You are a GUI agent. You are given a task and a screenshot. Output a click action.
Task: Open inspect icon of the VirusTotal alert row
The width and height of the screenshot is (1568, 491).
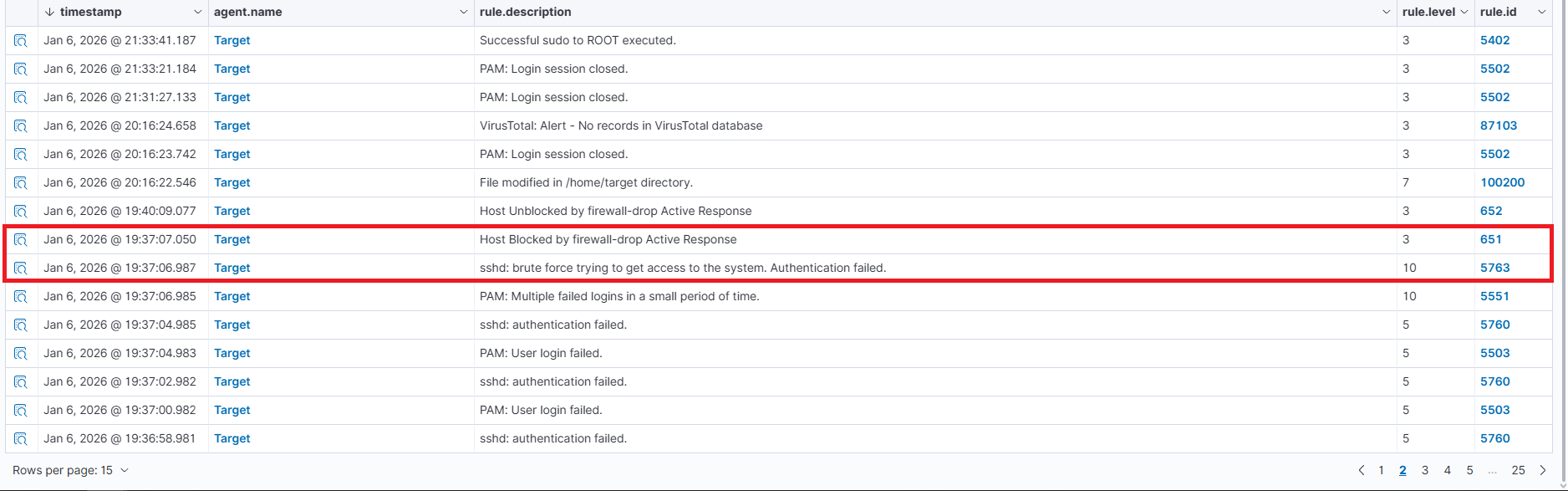click(21, 125)
